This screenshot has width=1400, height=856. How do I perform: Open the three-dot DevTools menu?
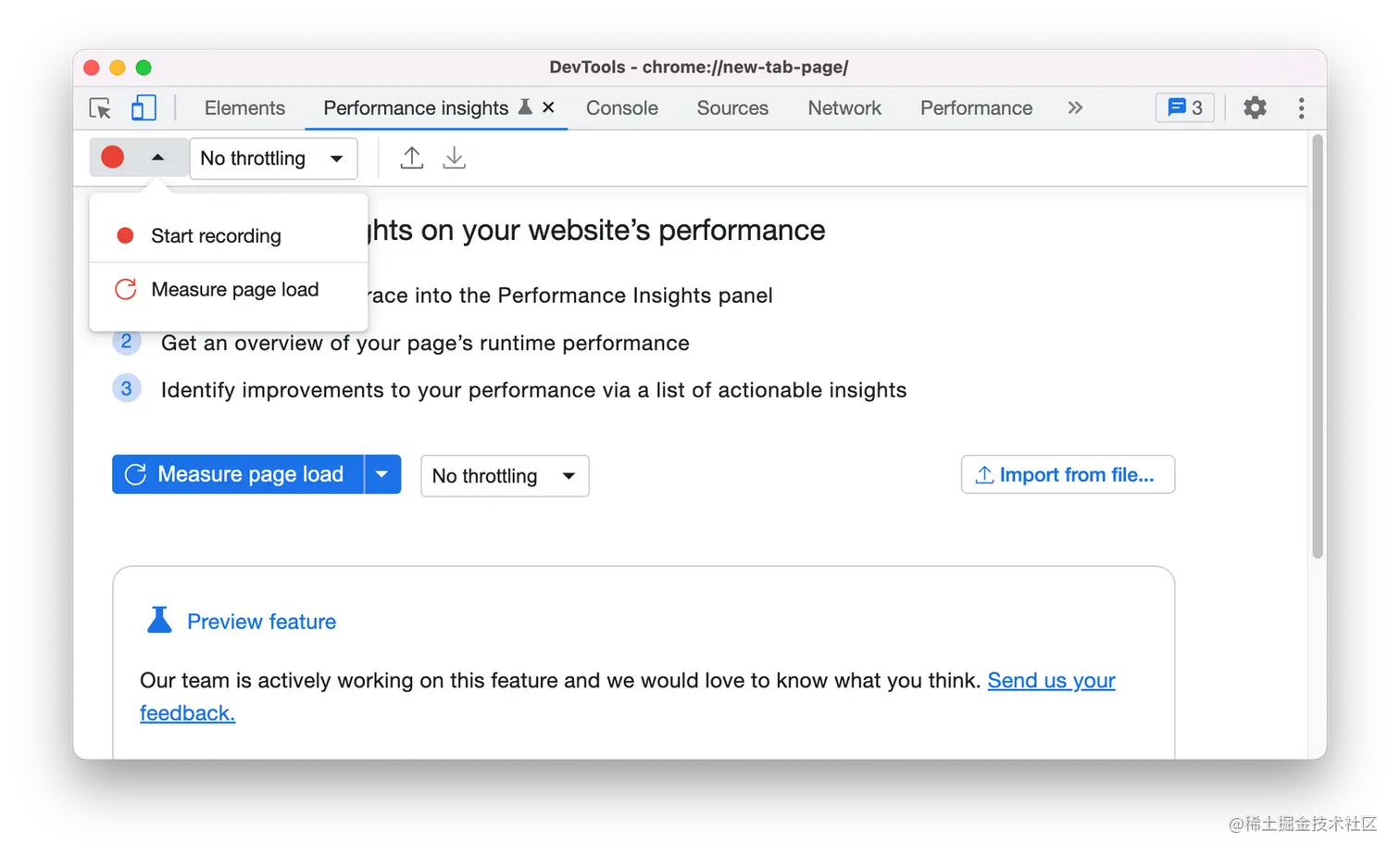click(1301, 108)
